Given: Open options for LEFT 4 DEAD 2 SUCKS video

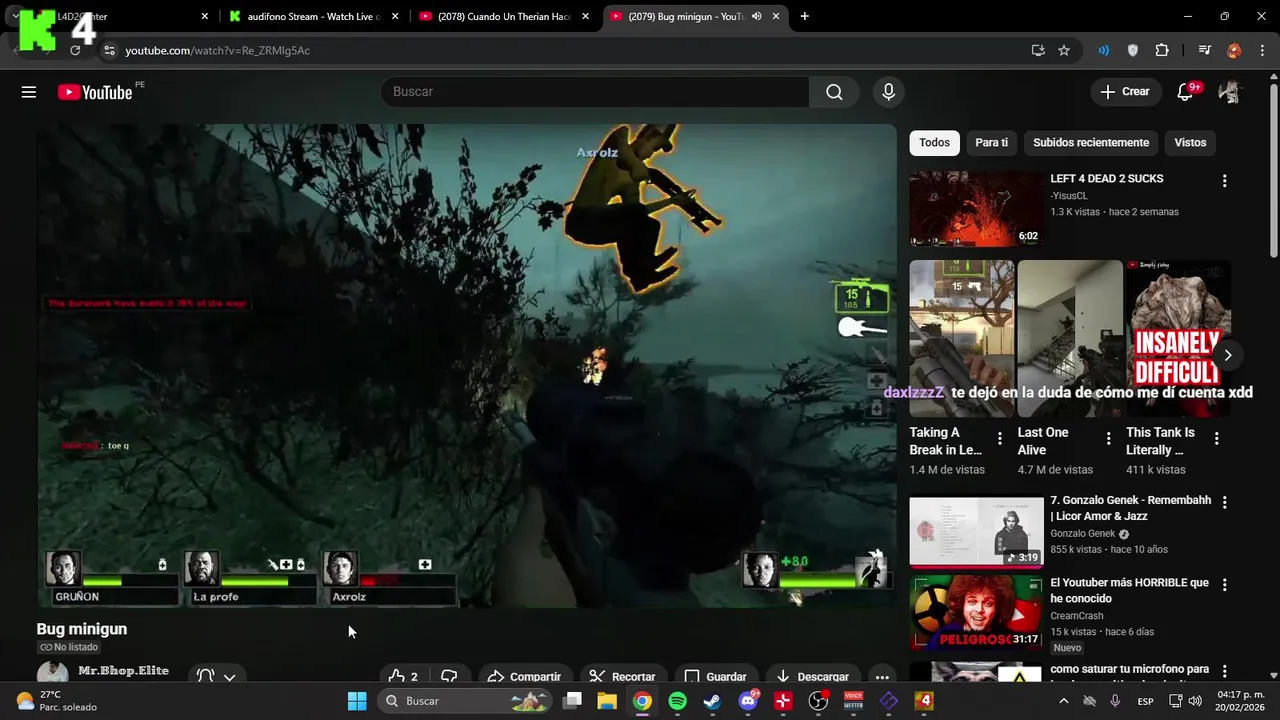Looking at the screenshot, I should tap(1224, 181).
